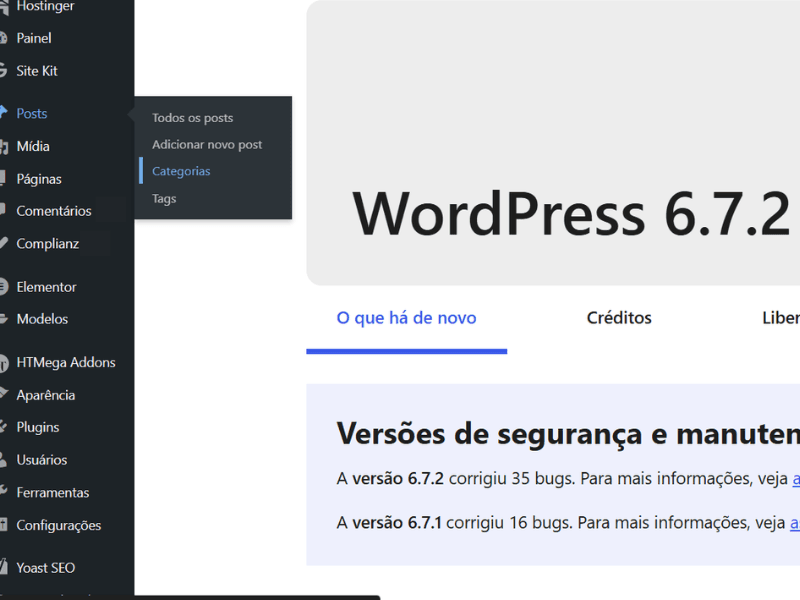The width and height of the screenshot is (800, 600).
Task: Open Ferramentas menu
Action: tap(53, 493)
